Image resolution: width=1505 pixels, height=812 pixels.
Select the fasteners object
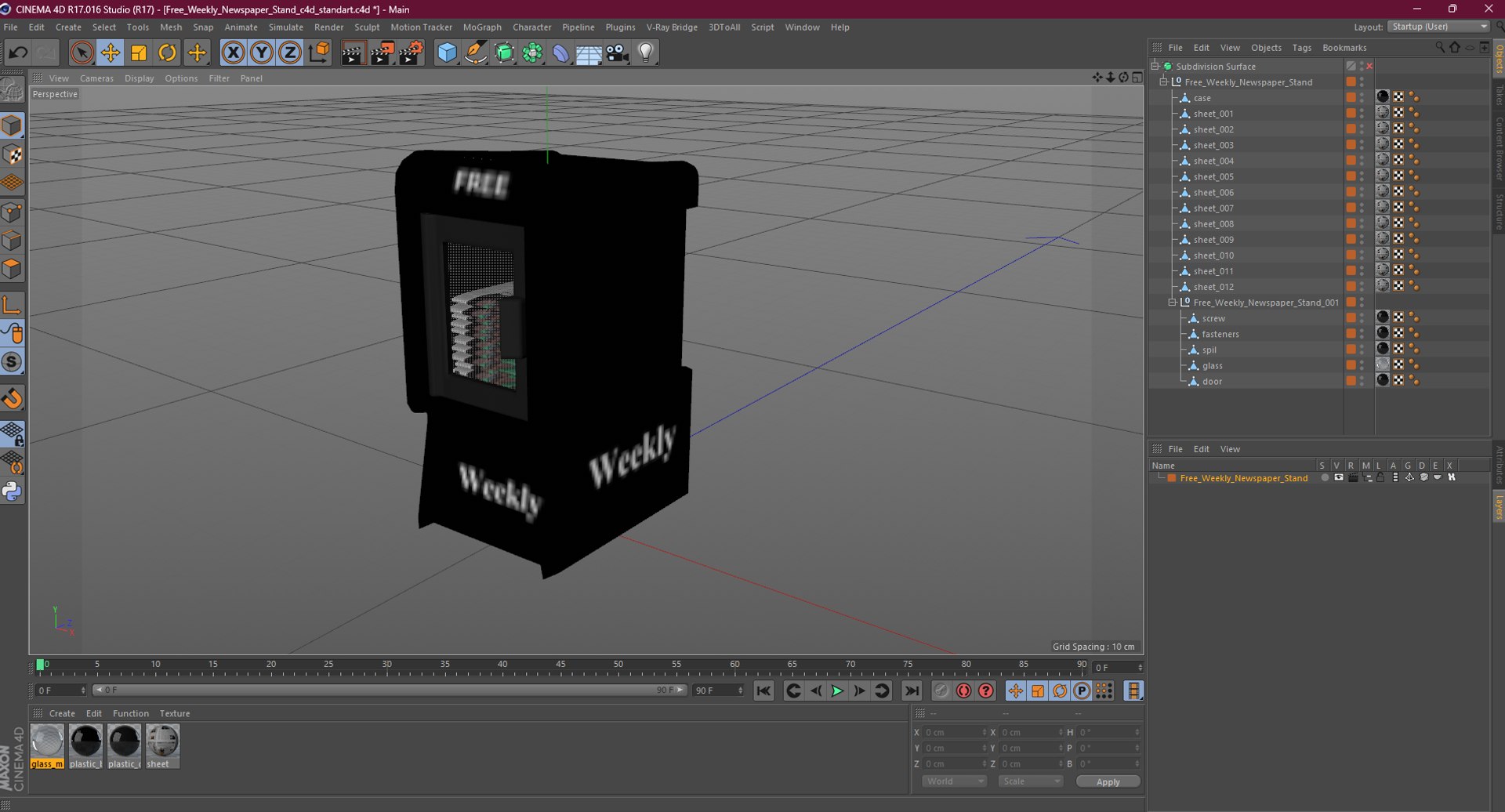[1220, 335]
